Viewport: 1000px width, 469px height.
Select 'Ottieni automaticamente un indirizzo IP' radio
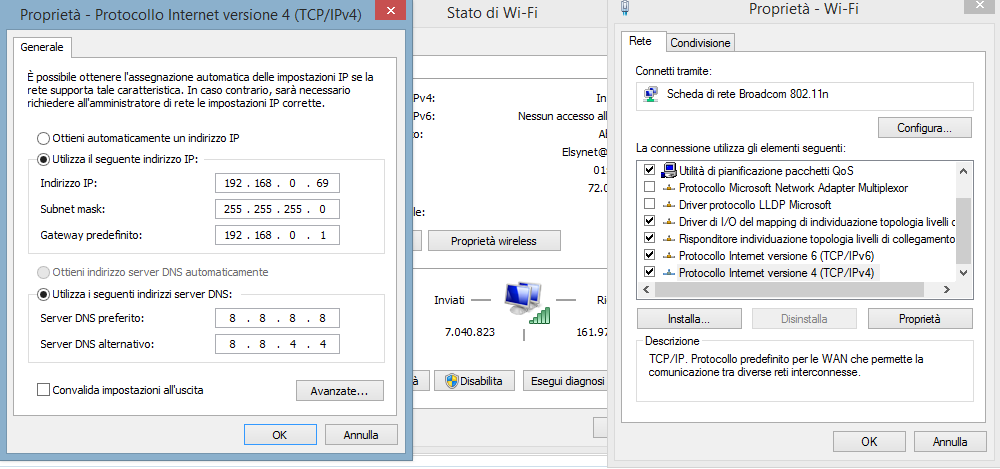[43, 138]
